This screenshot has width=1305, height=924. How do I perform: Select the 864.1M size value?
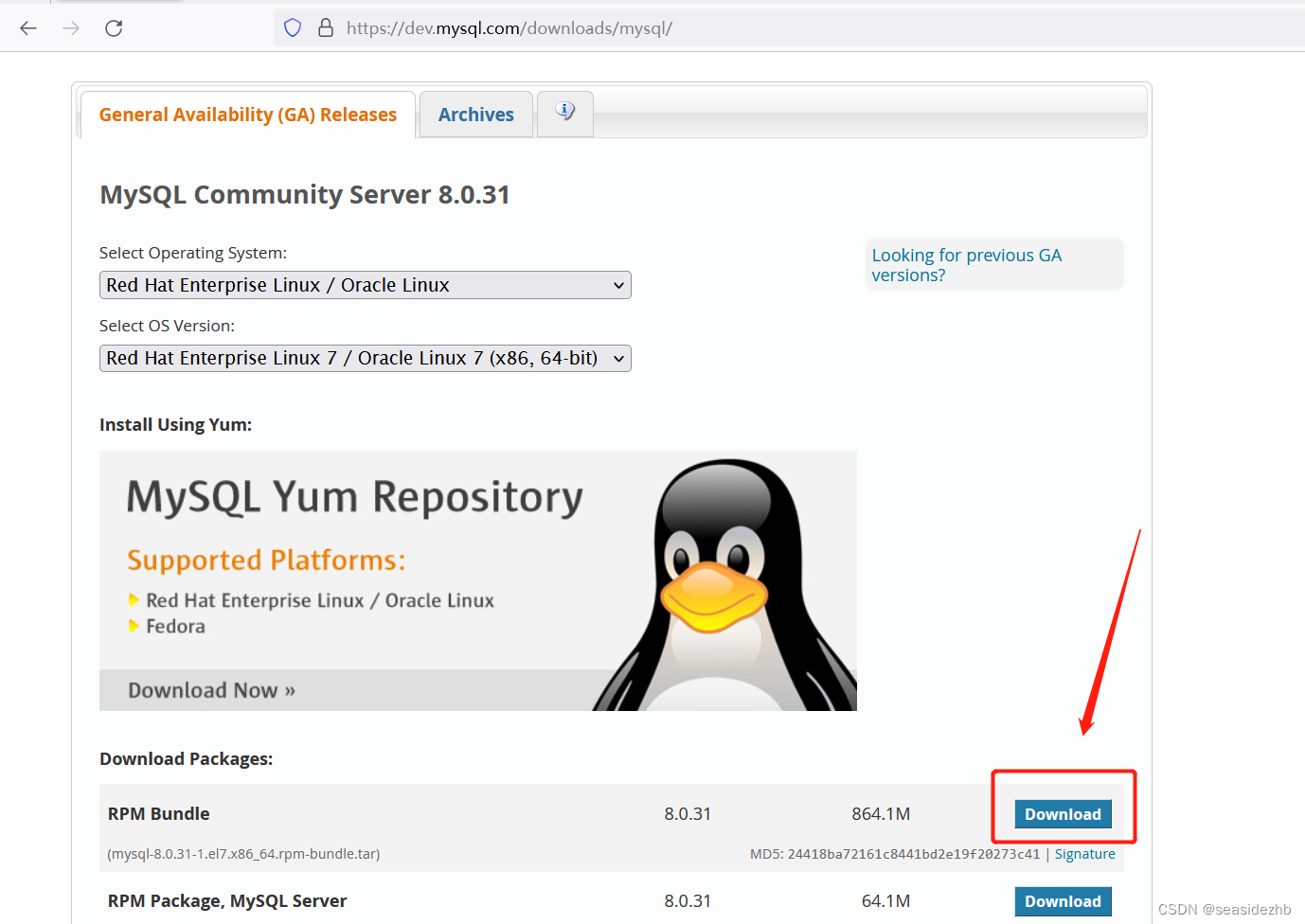point(881,814)
